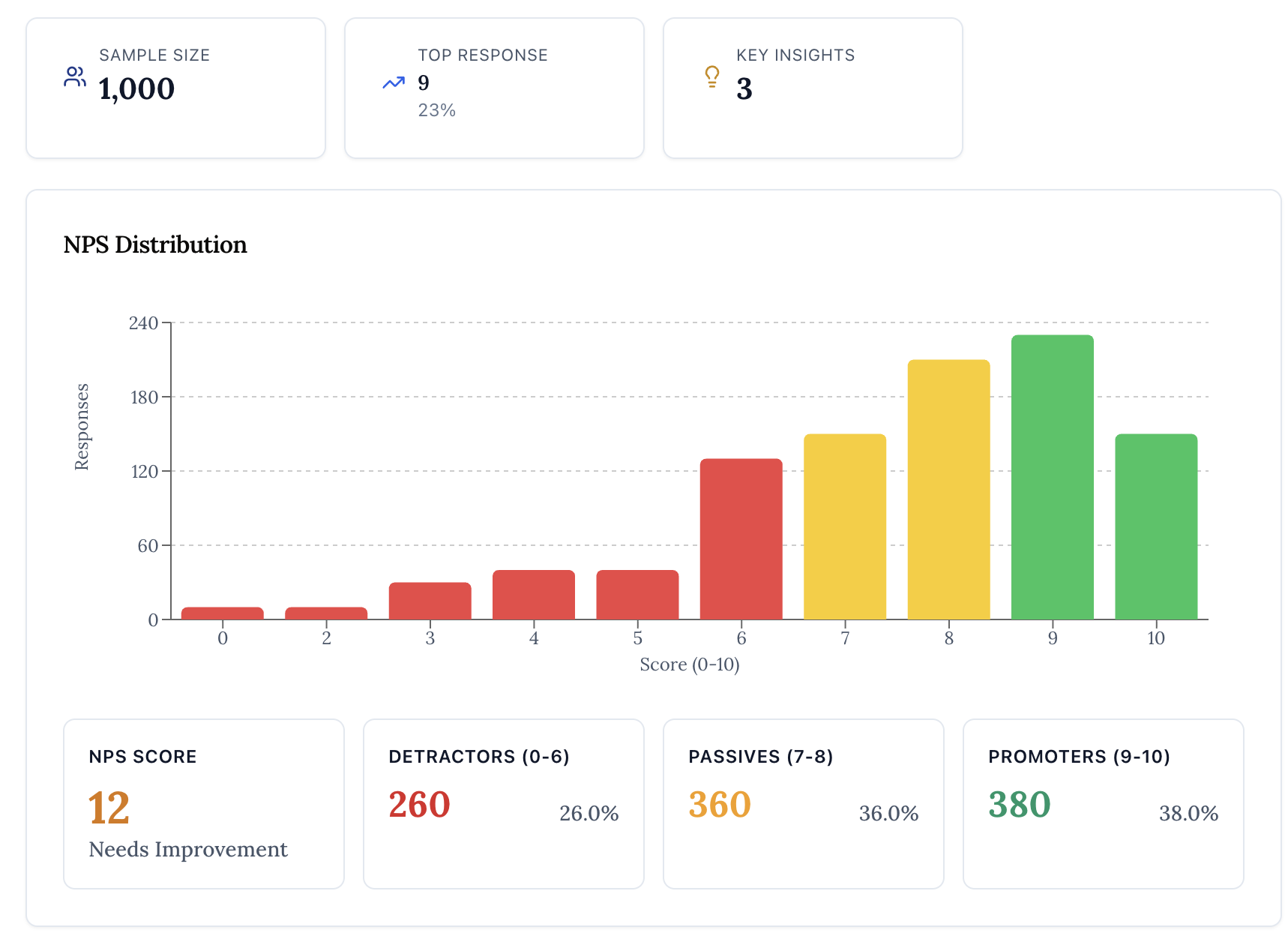Click the Score (0-10) axis title
This screenshot has width=1288, height=939.
pyautogui.click(x=690, y=664)
